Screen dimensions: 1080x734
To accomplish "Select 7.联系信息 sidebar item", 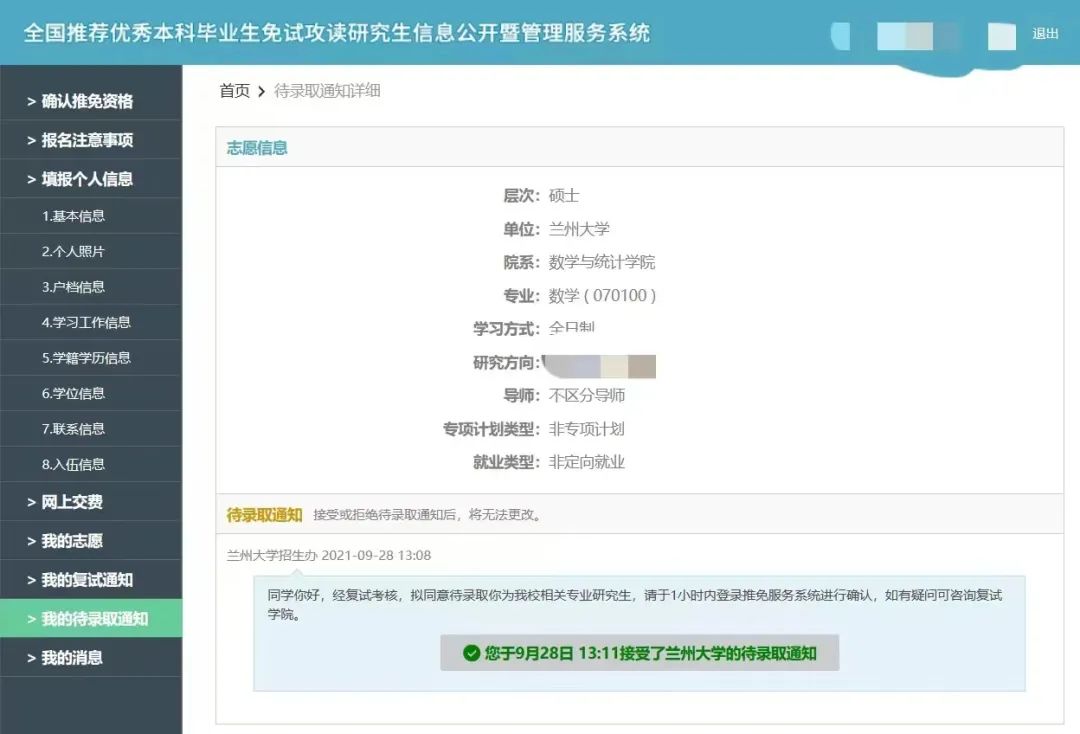I will click(91, 429).
